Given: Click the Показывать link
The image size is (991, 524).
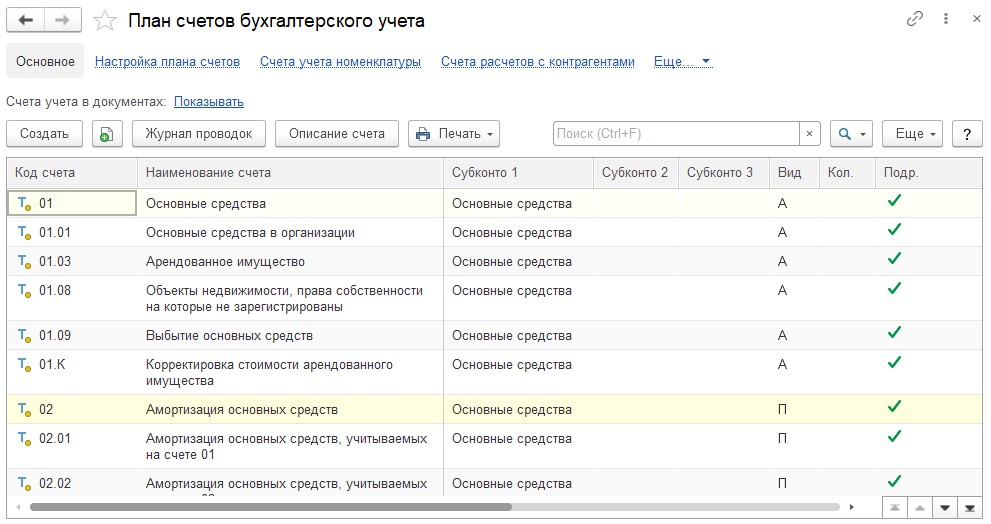Looking at the screenshot, I should [209, 102].
